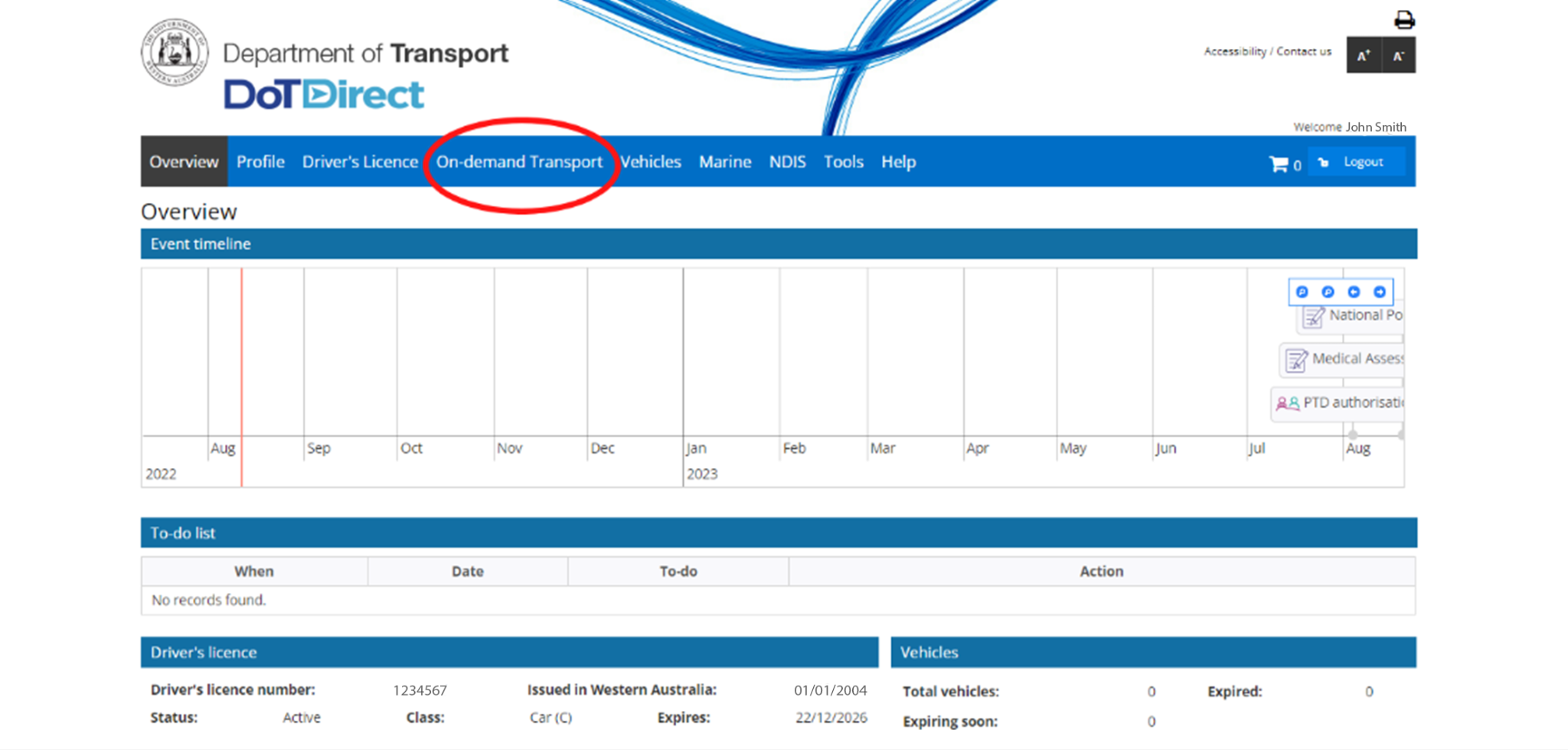Open the Driver's Licence menu
Image resolution: width=1568 pixels, height=750 pixels.
pyautogui.click(x=360, y=162)
